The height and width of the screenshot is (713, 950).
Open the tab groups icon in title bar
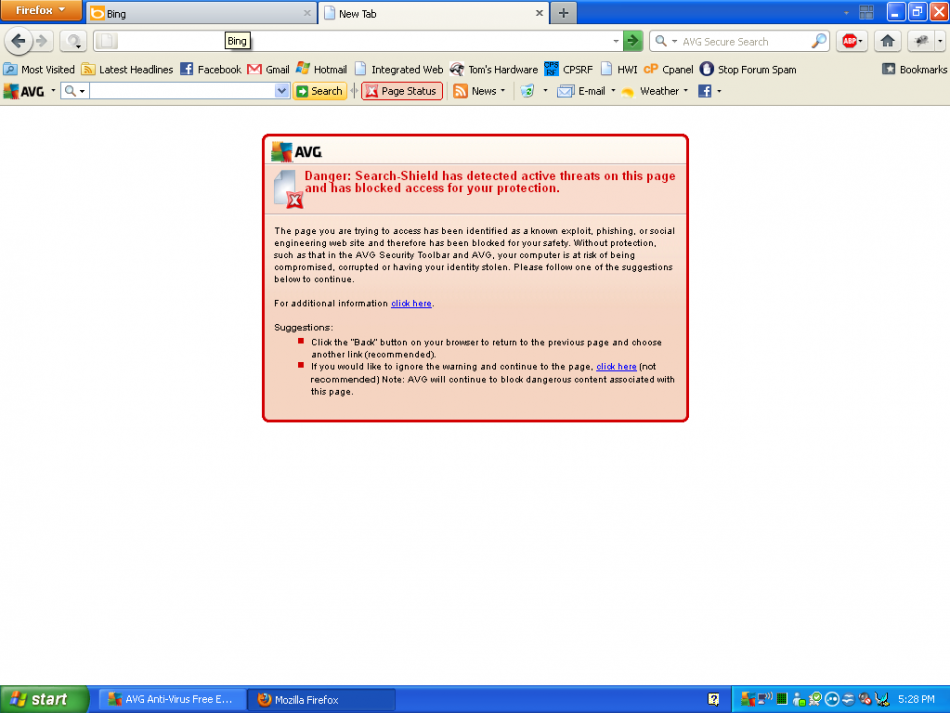pos(866,12)
